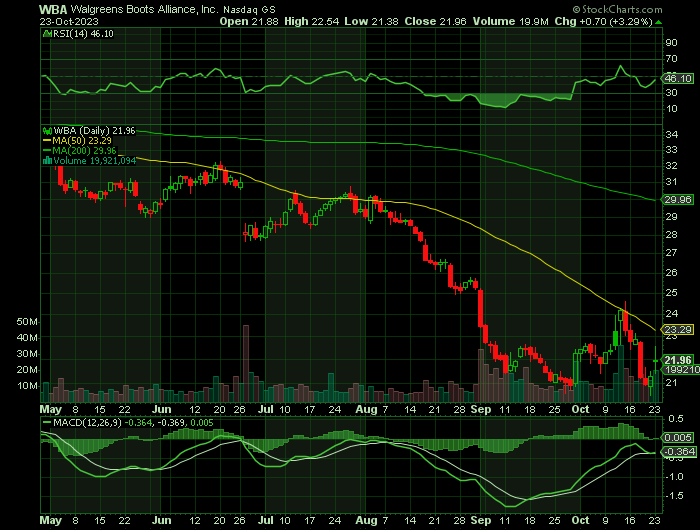Click the 'Nasdaq GS' exchange label
The height and width of the screenshot is (530, 700).
pos(250,9)
